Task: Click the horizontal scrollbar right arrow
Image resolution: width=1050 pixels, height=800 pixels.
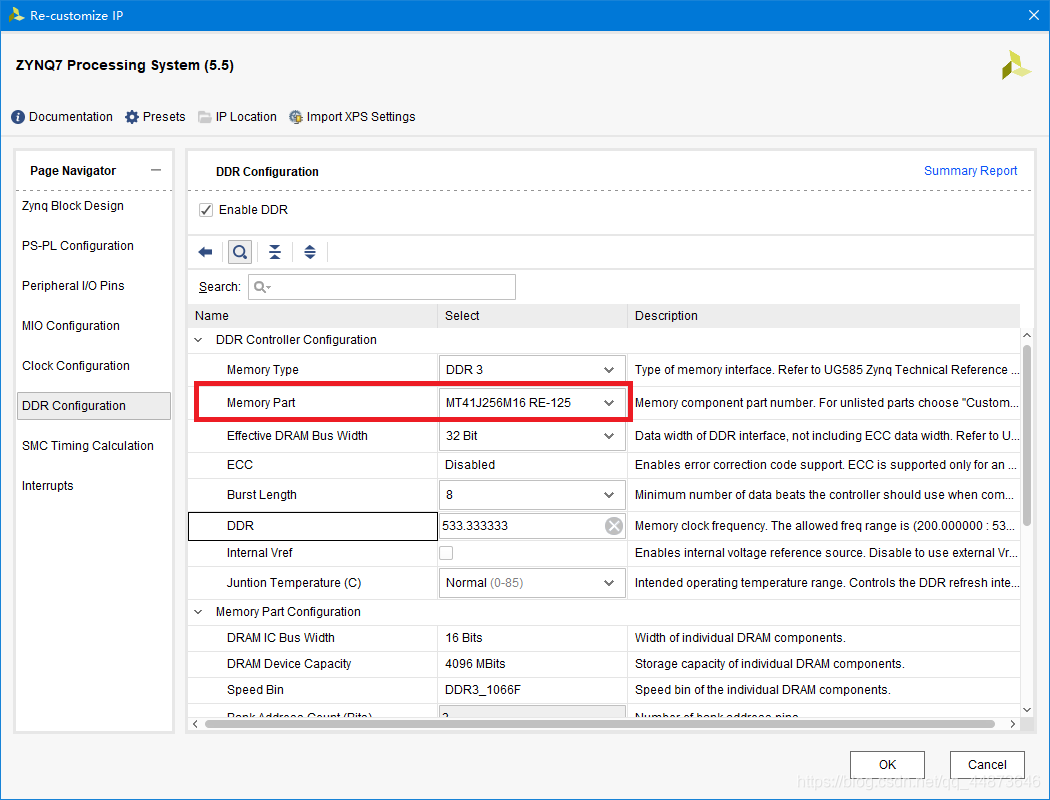Action: coord(1012,724)
